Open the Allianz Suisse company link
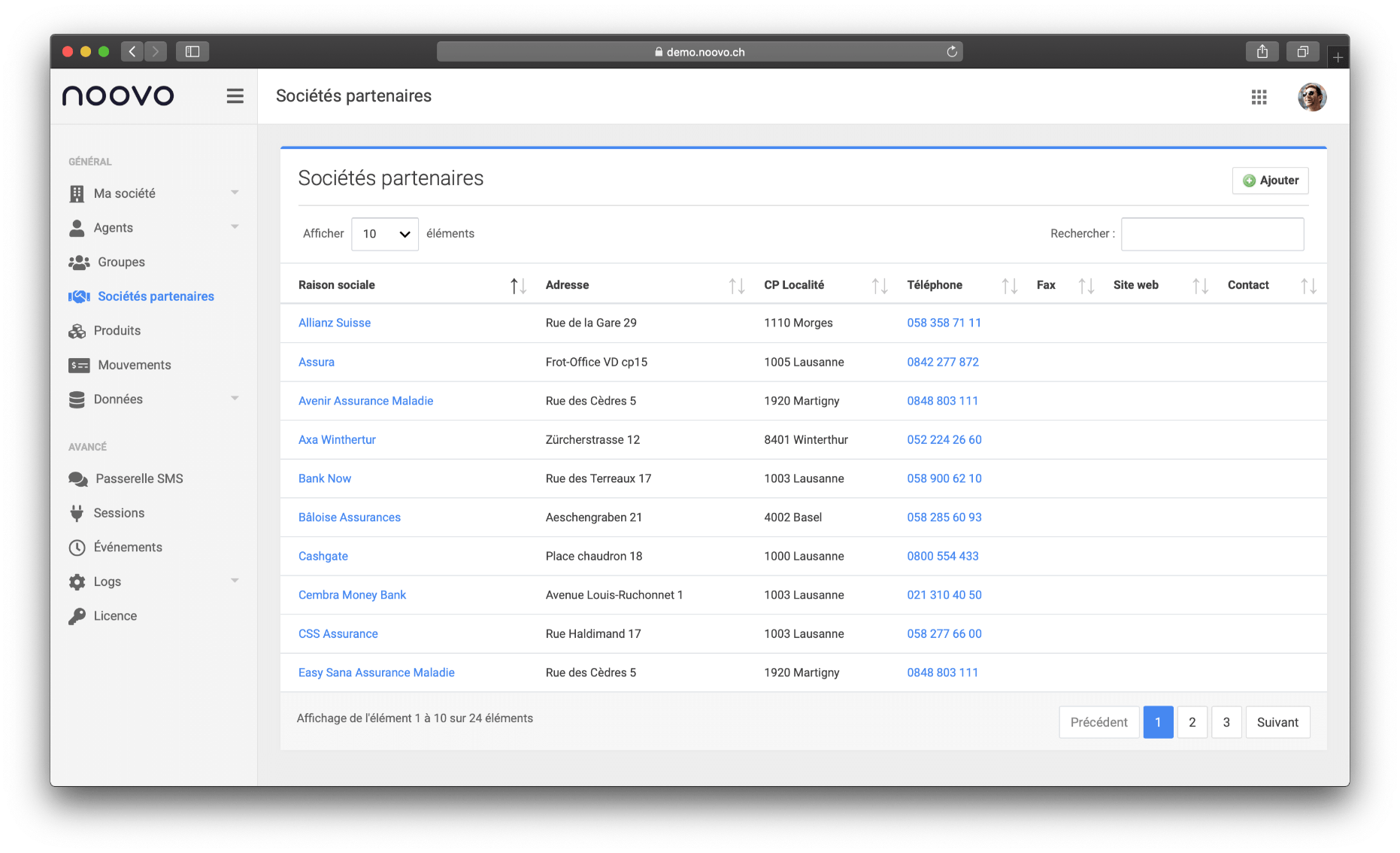Screen dimensions: 1400x853 (335, 323)
